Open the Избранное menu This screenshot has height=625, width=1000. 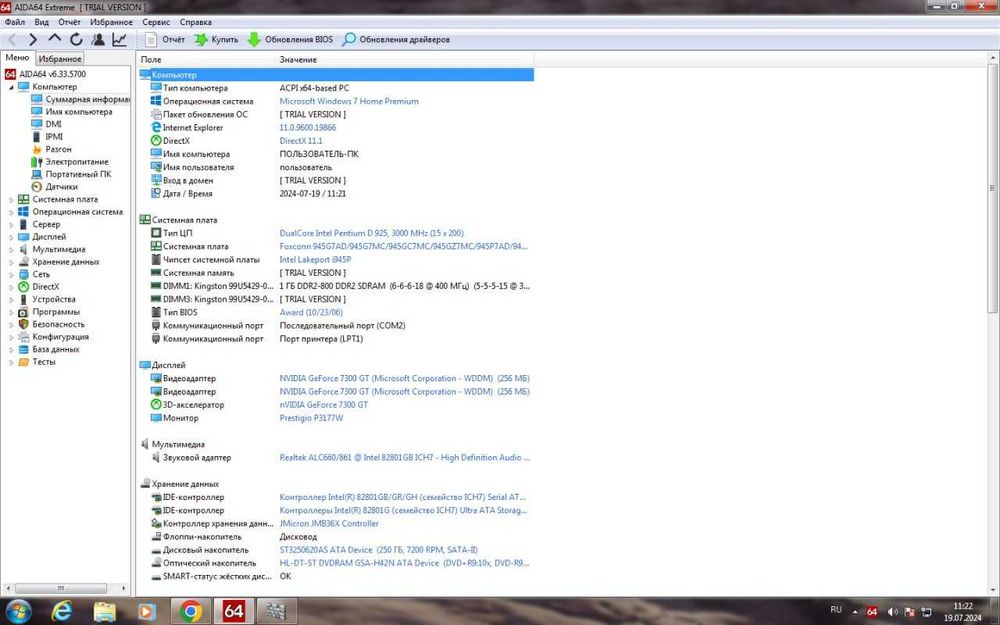pyautogui.click(x=112, y=22)
